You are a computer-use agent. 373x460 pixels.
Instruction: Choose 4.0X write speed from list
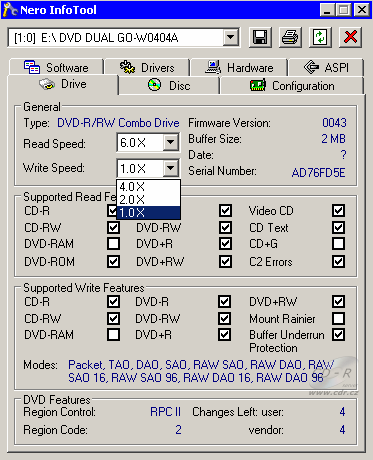148,187
